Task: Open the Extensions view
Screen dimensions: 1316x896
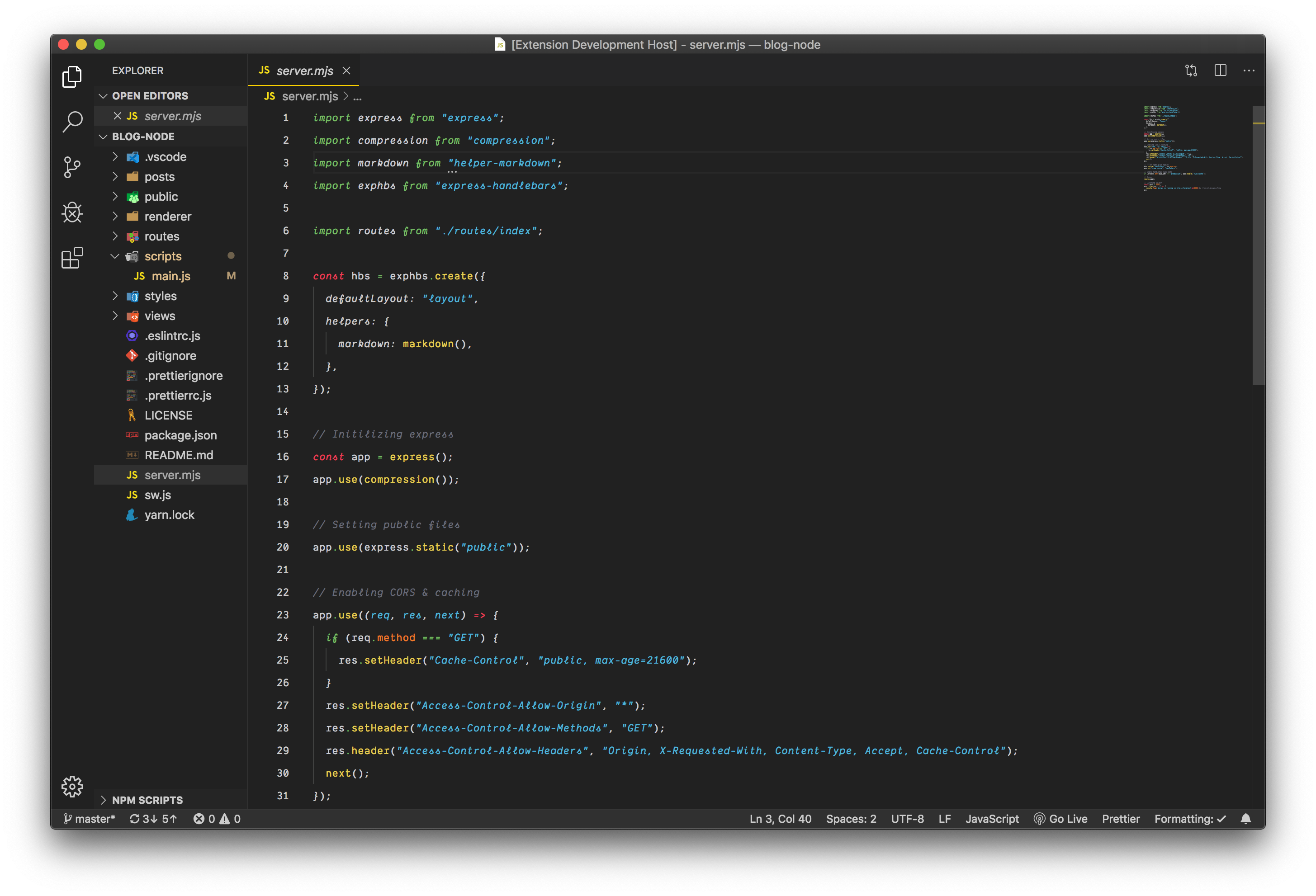Action: 72,258
